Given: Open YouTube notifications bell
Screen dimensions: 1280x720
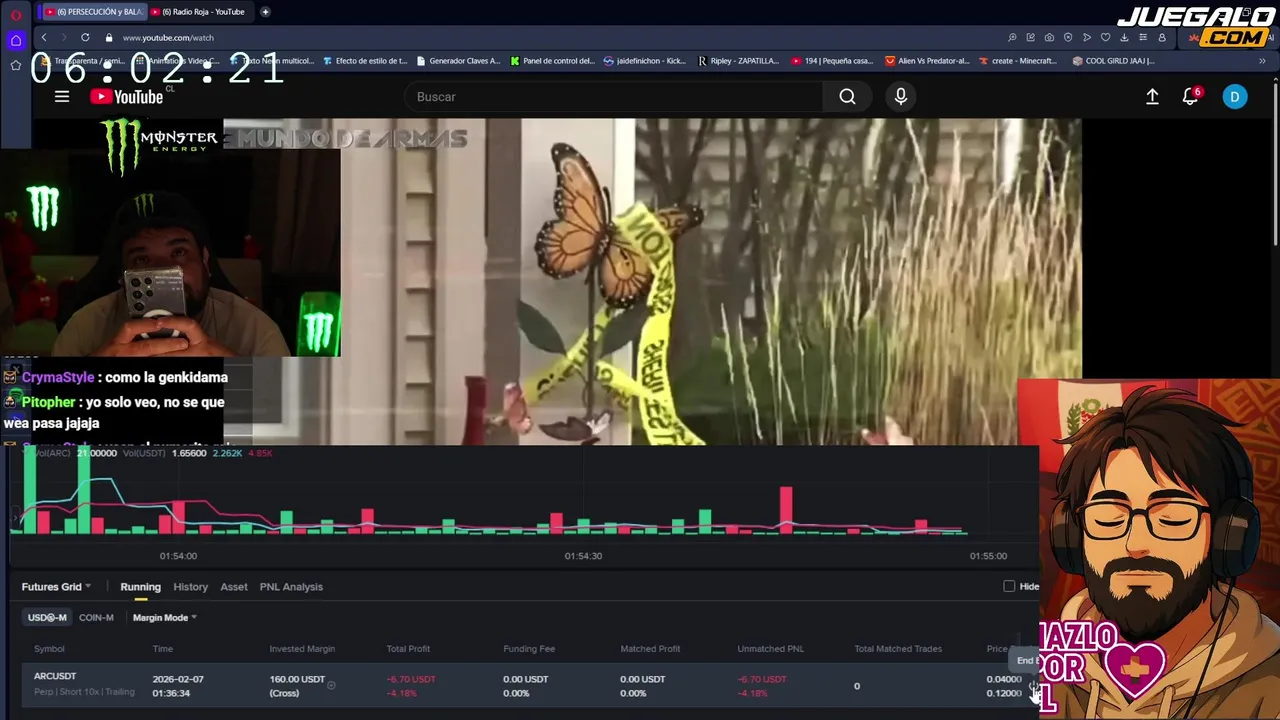Looking at the screenshot, I should coord(1190,97).
